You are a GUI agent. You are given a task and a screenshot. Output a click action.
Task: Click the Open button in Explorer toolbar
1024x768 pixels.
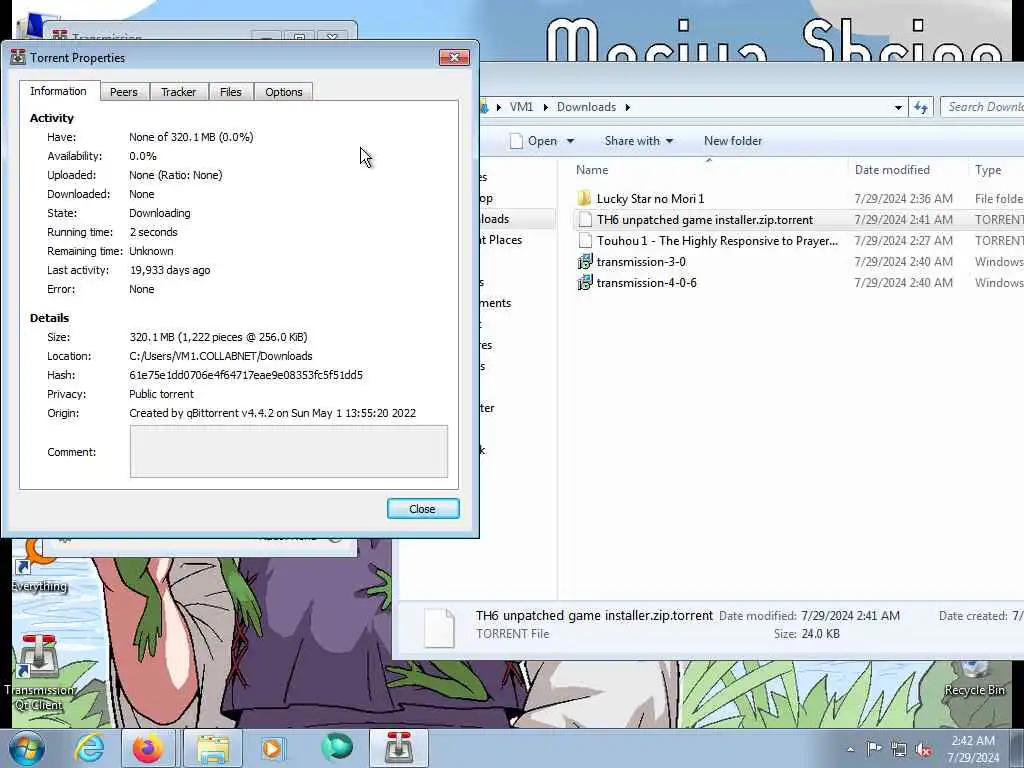click(534, 141)
